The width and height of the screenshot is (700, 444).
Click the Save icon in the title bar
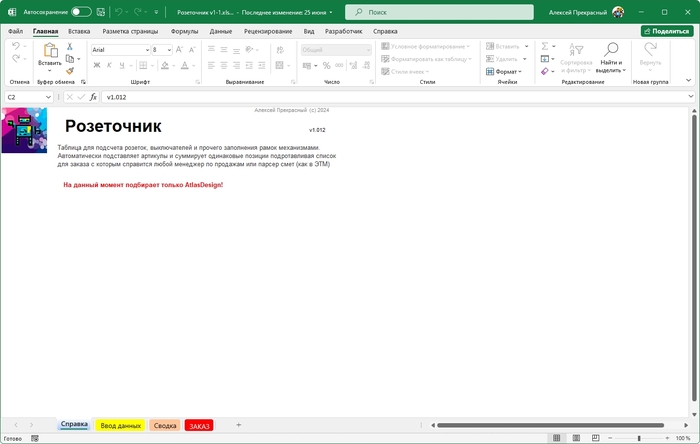[99, 11]
